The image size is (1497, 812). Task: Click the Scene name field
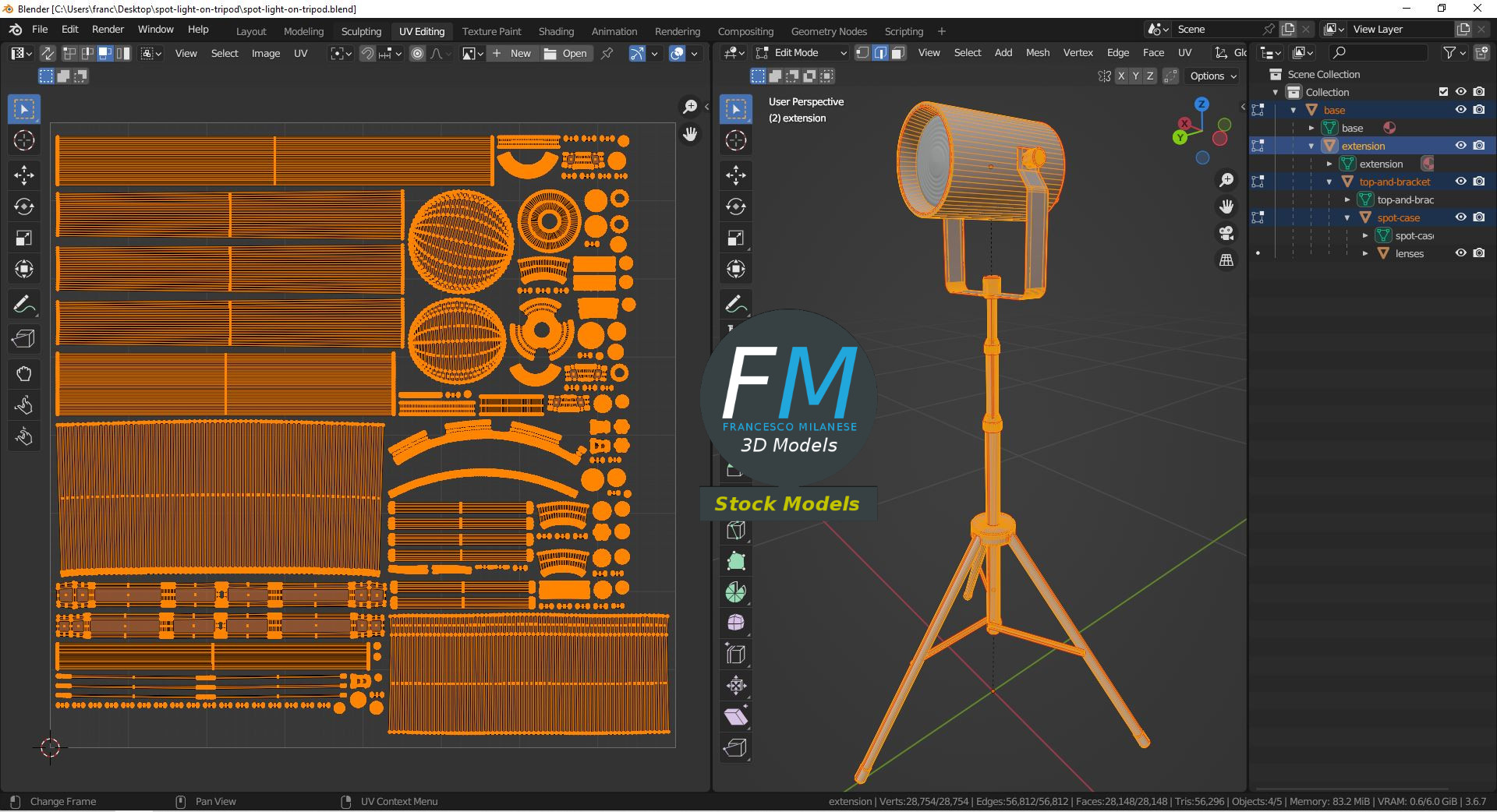[x=1217, y=29]
